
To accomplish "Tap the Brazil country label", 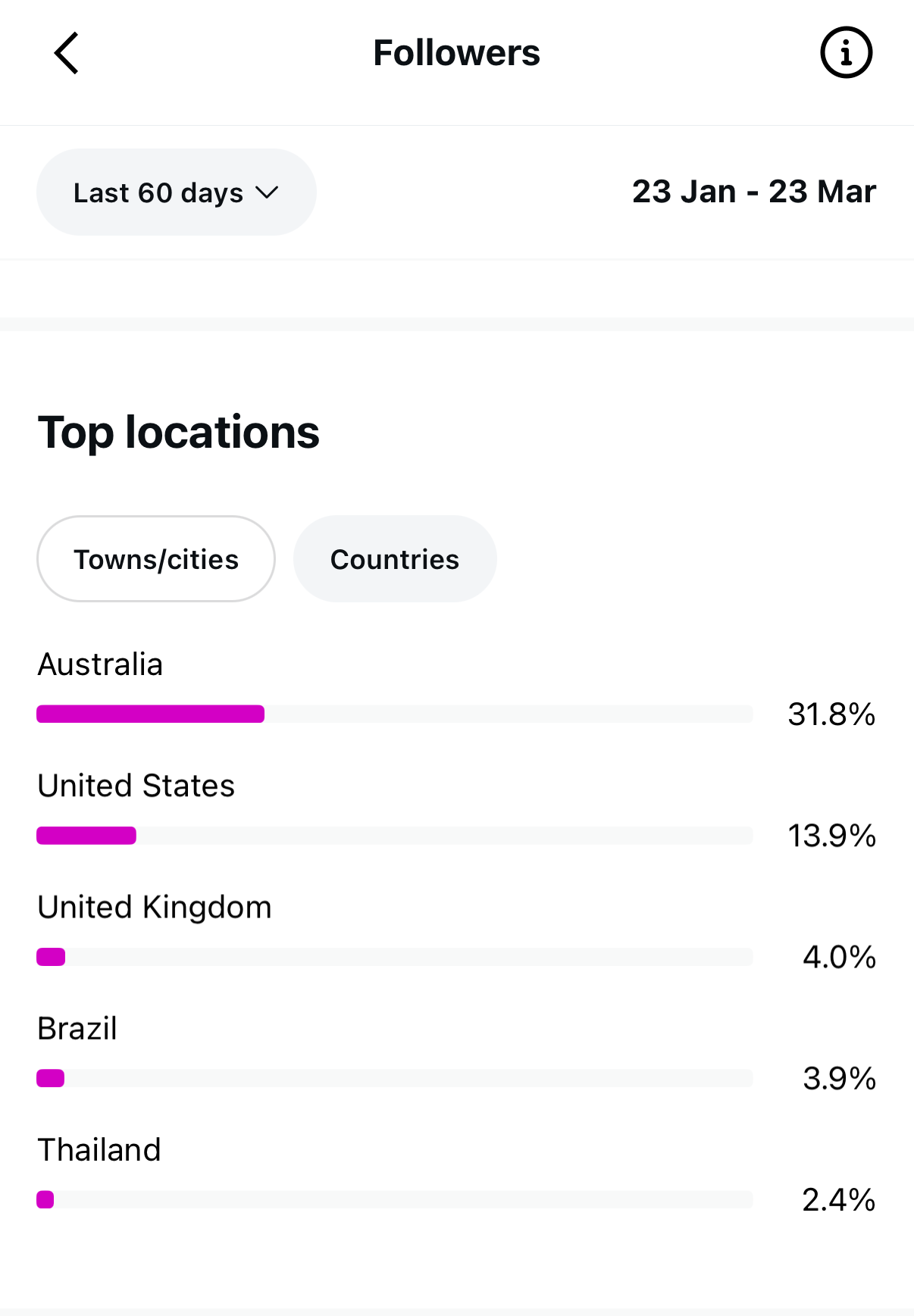I will click(x=77, y=1029).
